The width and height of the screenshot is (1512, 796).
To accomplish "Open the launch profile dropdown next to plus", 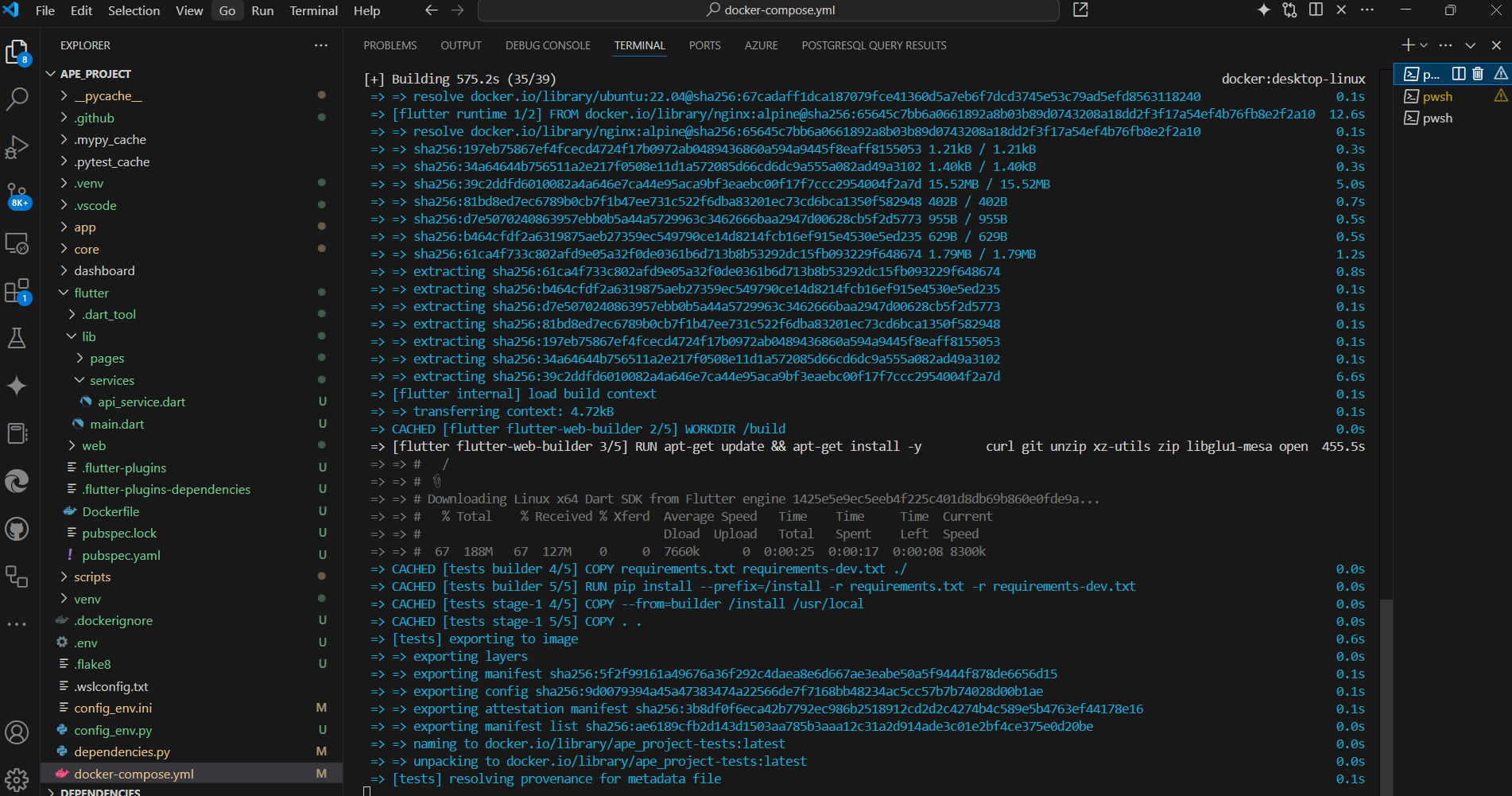I will pos(1424,45).
